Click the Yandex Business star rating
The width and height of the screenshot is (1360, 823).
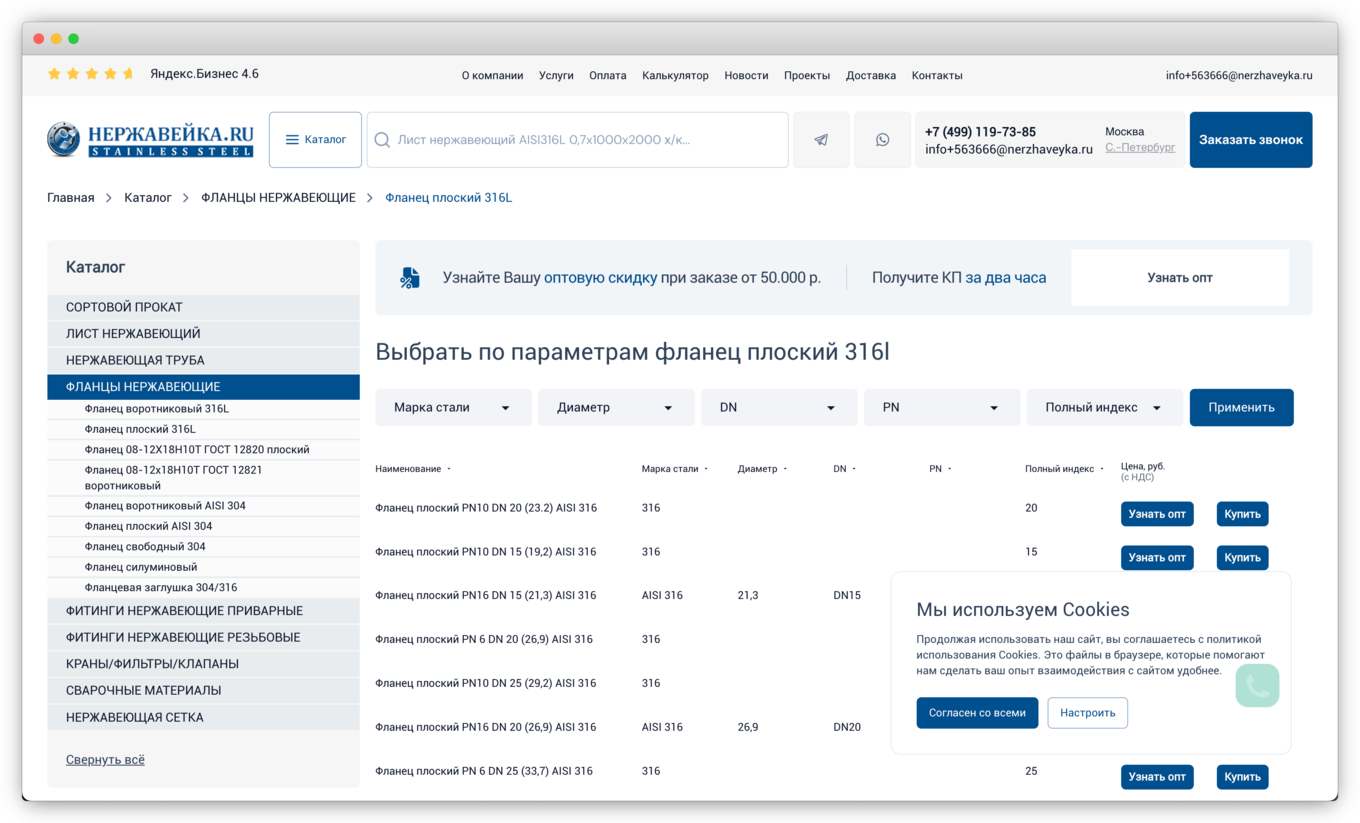(x=91, y=74)
